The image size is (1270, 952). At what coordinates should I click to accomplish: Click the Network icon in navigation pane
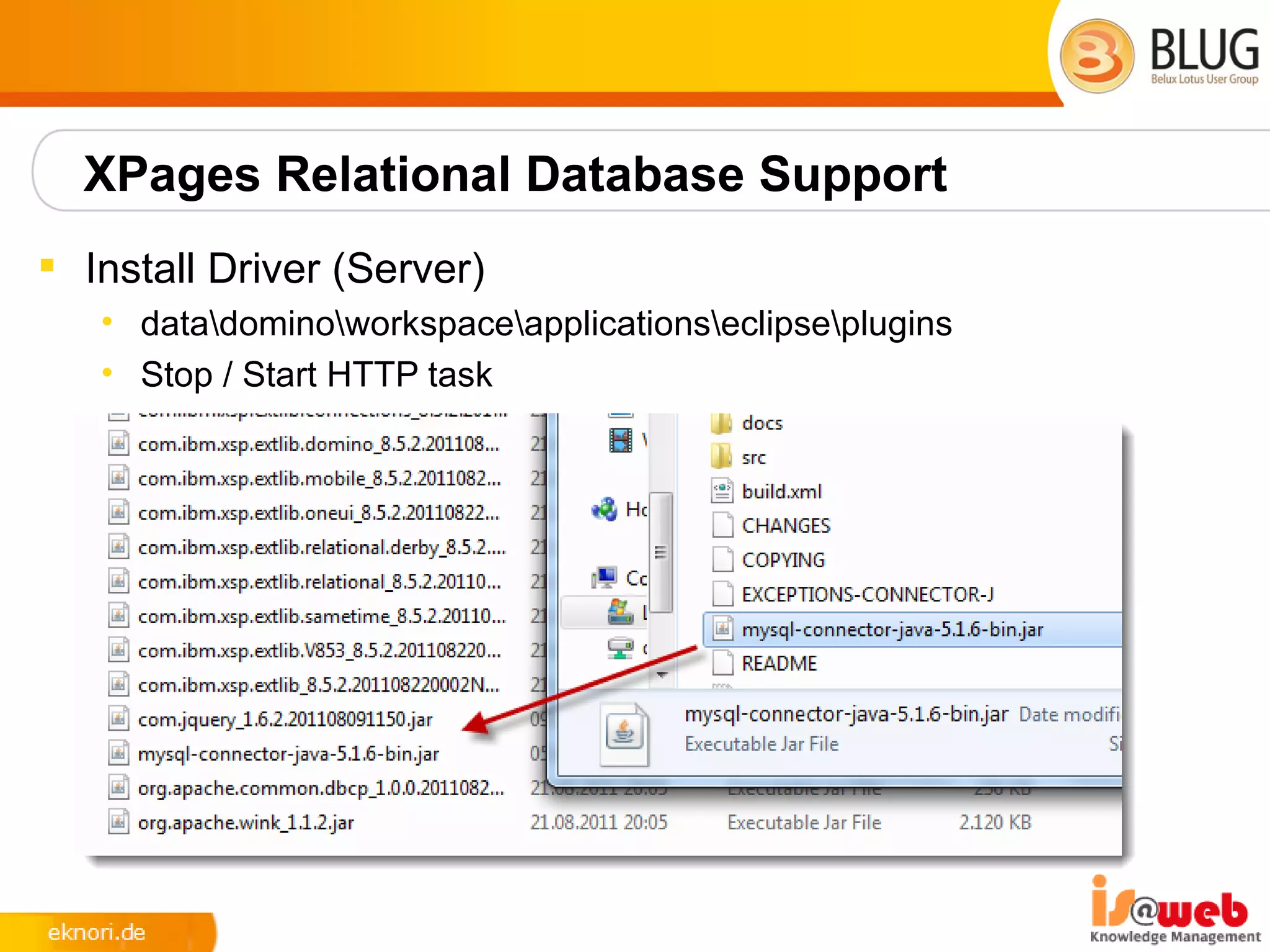pyautogui.click(x=620, y=648)
